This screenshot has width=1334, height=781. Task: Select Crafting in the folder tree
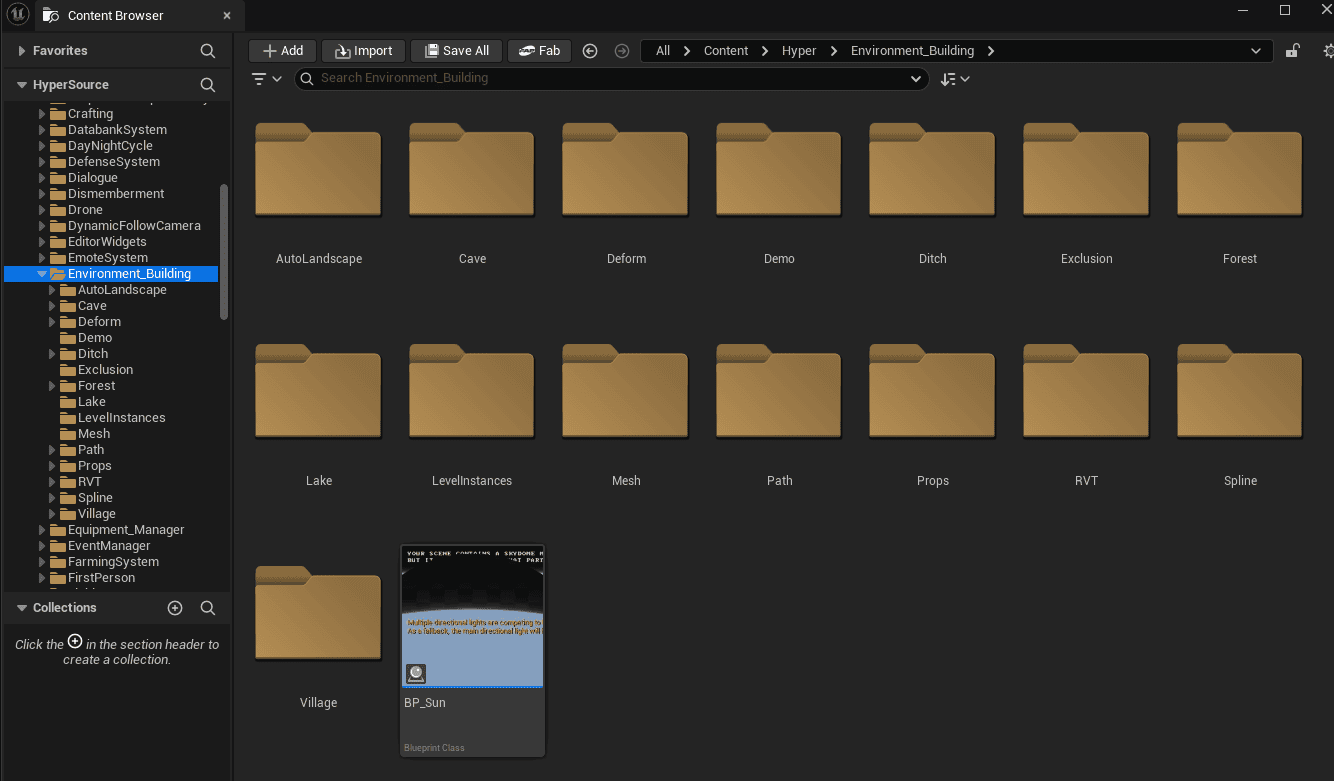(90, 114)
